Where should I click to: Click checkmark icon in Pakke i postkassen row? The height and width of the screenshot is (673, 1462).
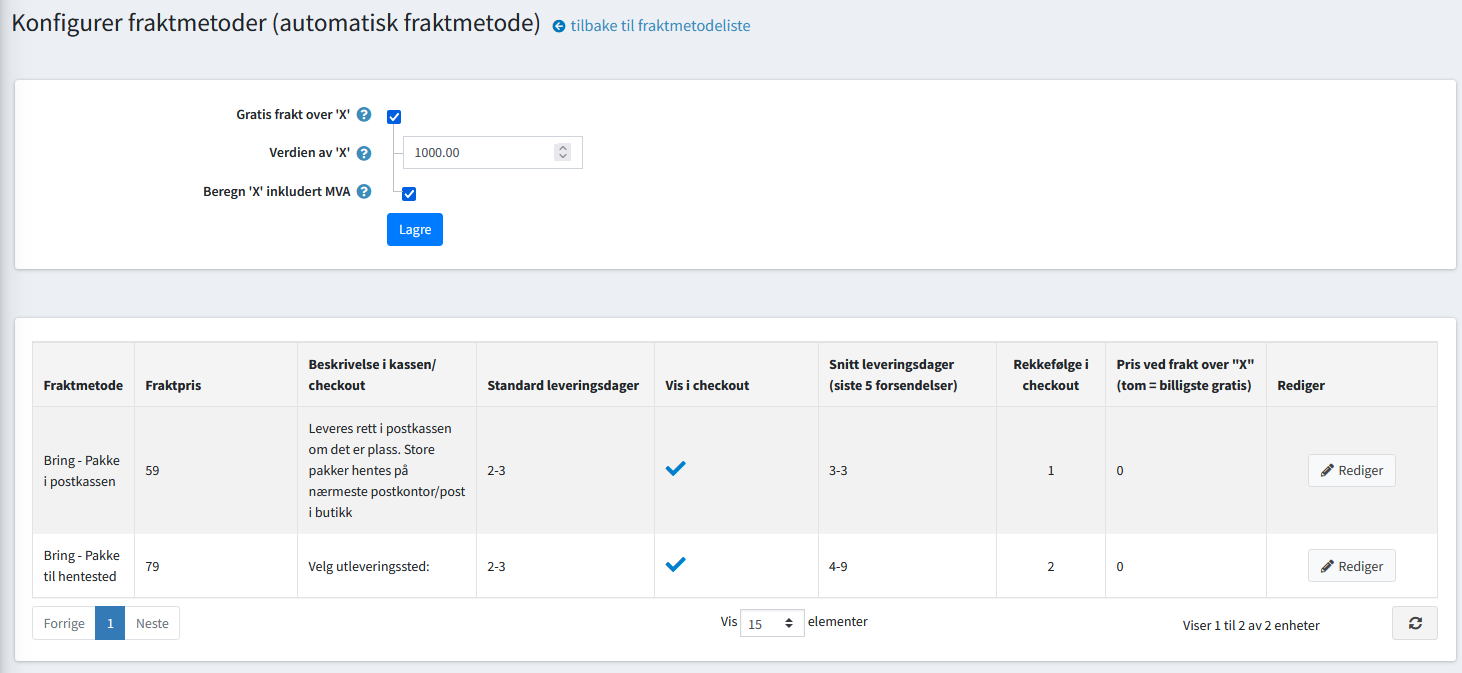[676, 469]
